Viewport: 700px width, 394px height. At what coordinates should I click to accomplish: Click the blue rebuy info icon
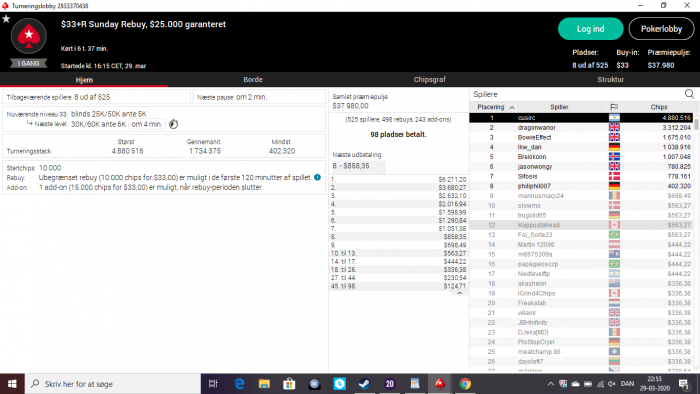pos(317,177)
